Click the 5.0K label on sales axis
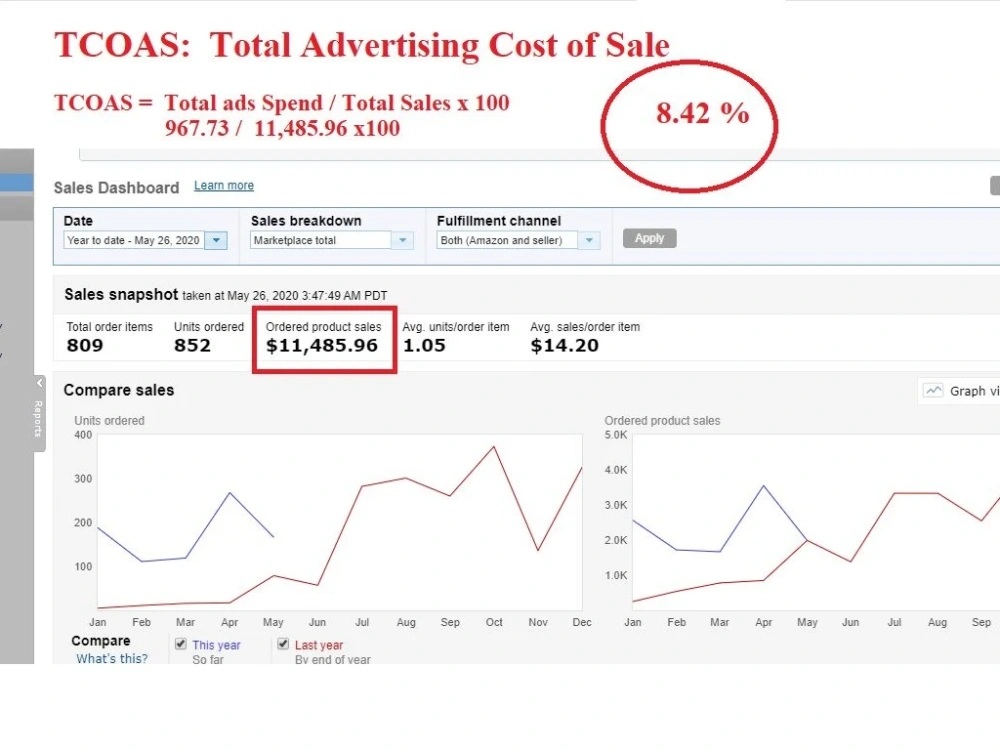This screenshot has width=1000, height=750. pos(615,435)
